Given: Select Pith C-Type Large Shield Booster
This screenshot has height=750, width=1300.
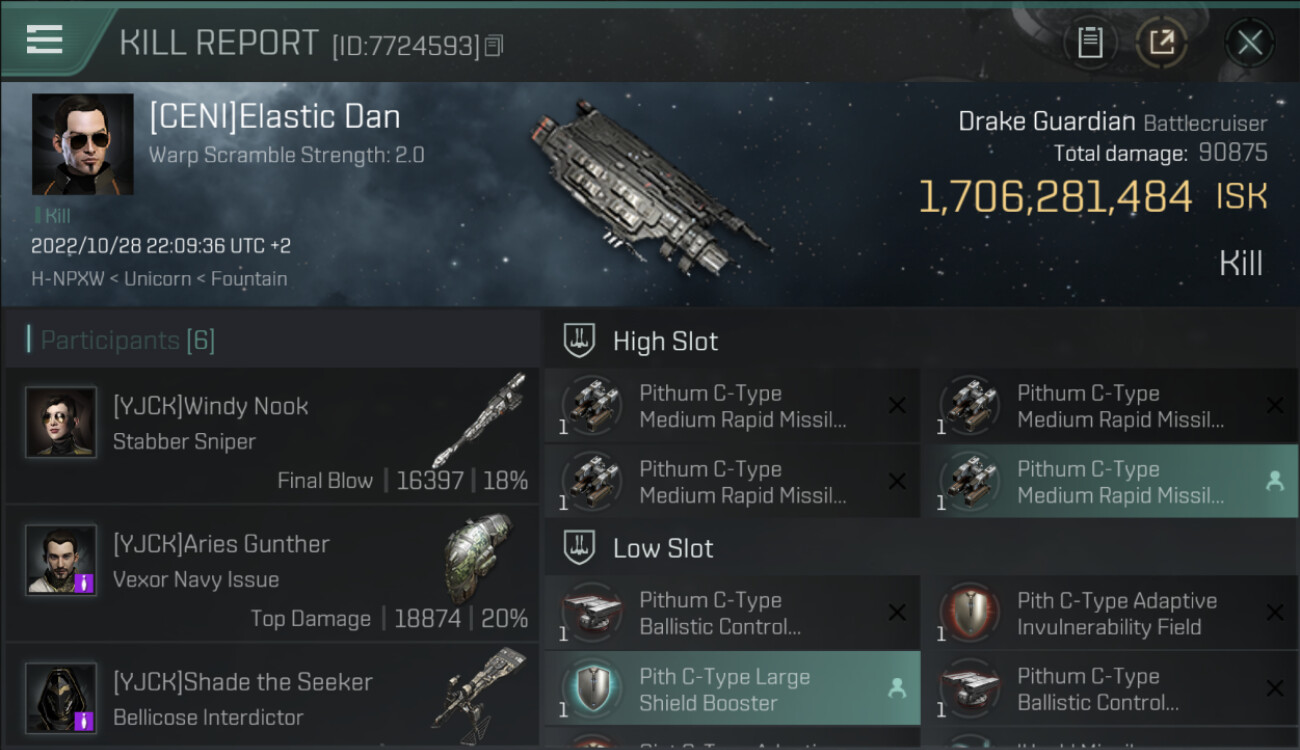Looking at the screenshot, I should [732, 689].
